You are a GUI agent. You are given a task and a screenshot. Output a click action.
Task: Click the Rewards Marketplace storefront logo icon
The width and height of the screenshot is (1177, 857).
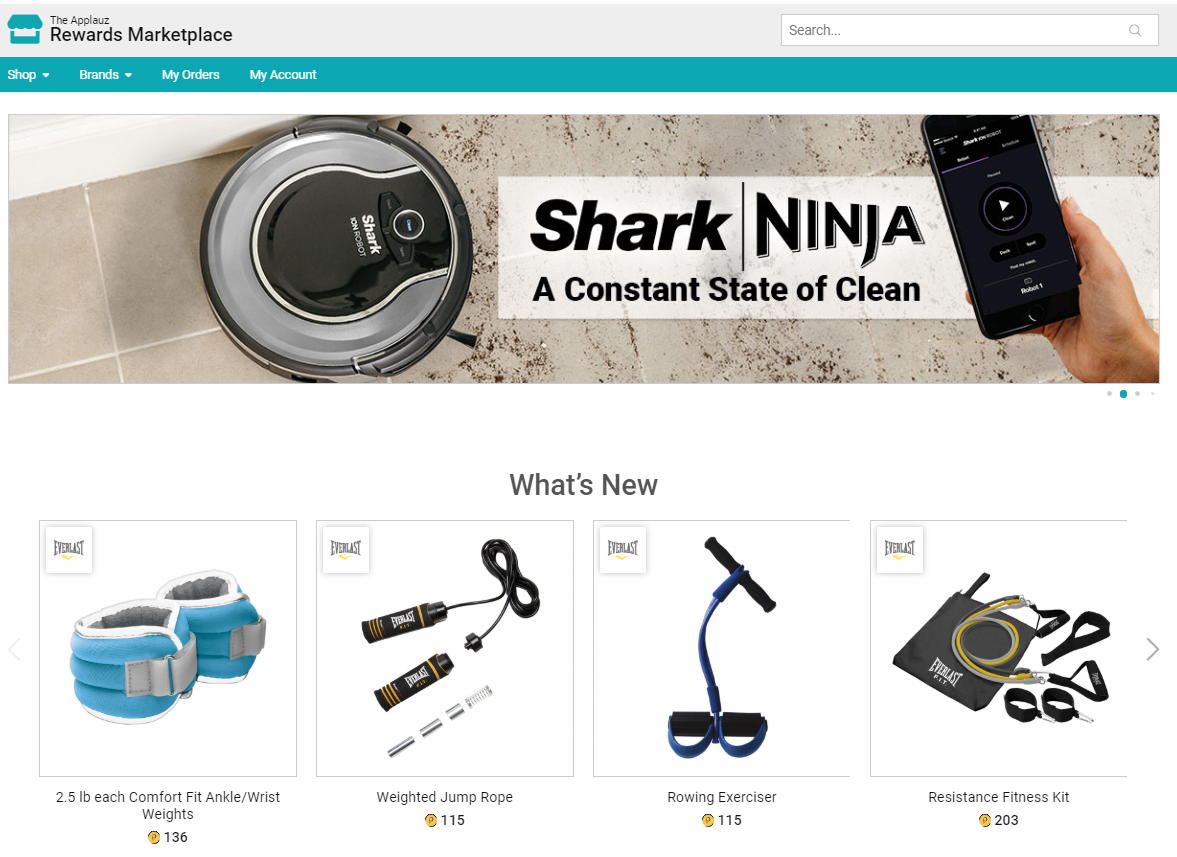coord(25,29)
